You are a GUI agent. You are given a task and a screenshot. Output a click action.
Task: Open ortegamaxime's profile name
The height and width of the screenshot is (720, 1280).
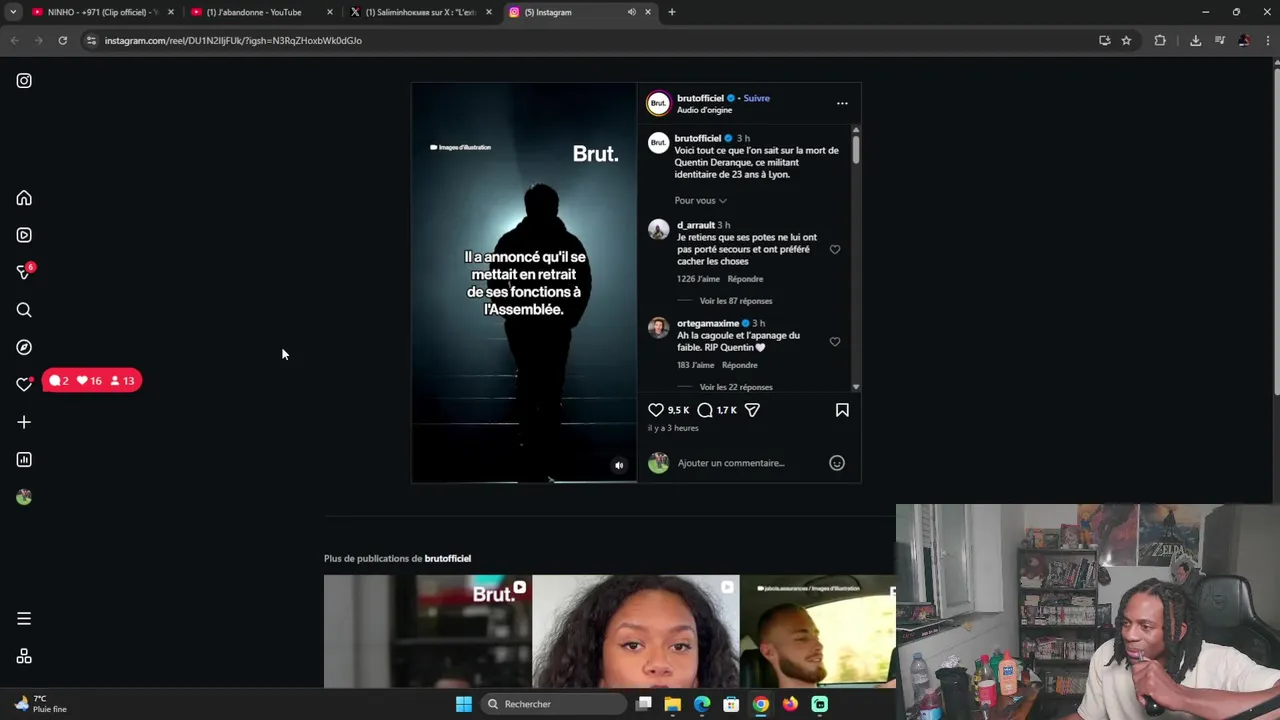point(708,323)
